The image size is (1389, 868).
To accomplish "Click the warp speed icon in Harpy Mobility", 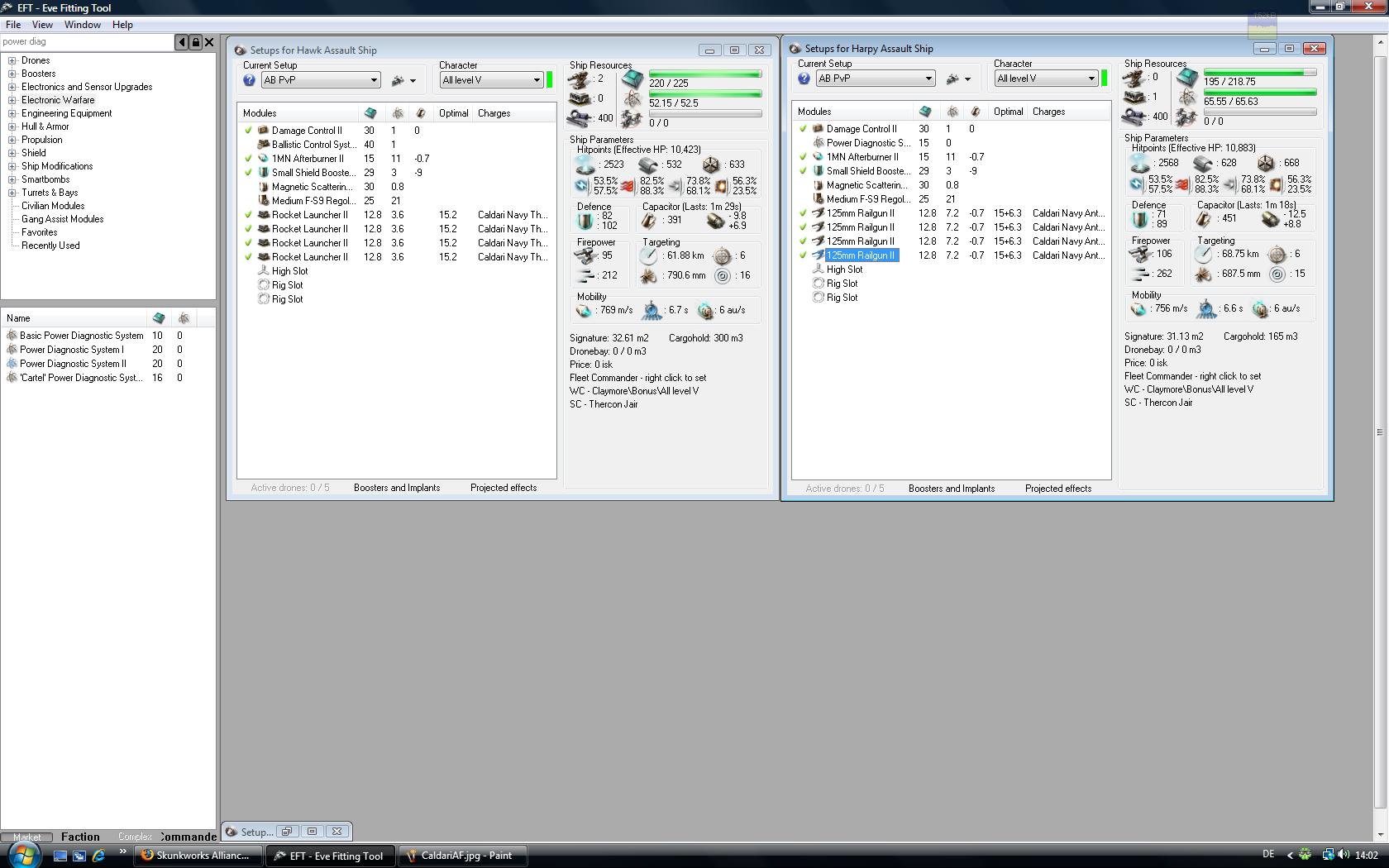I will point(1260,308).
